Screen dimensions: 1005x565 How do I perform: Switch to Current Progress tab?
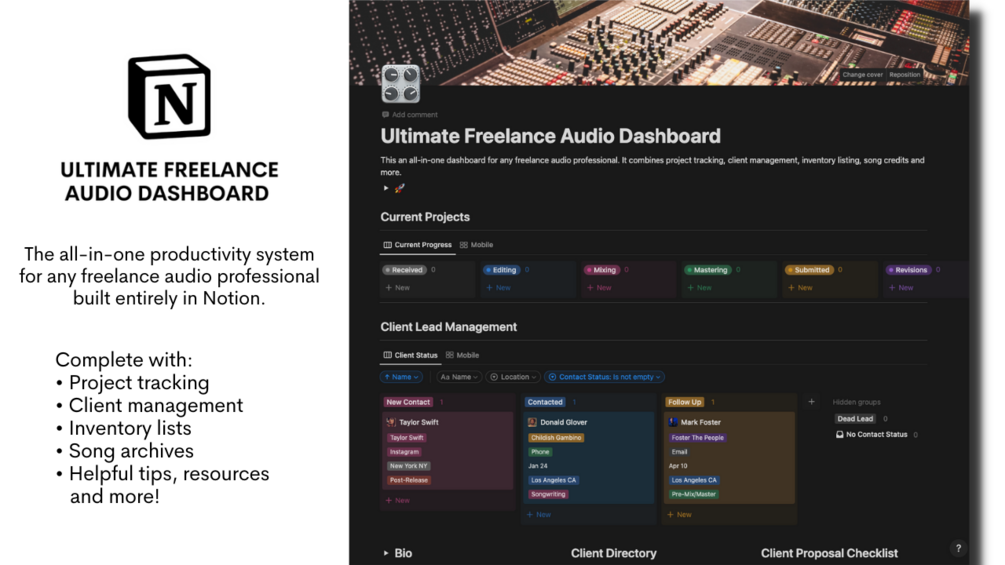[417, 245]
